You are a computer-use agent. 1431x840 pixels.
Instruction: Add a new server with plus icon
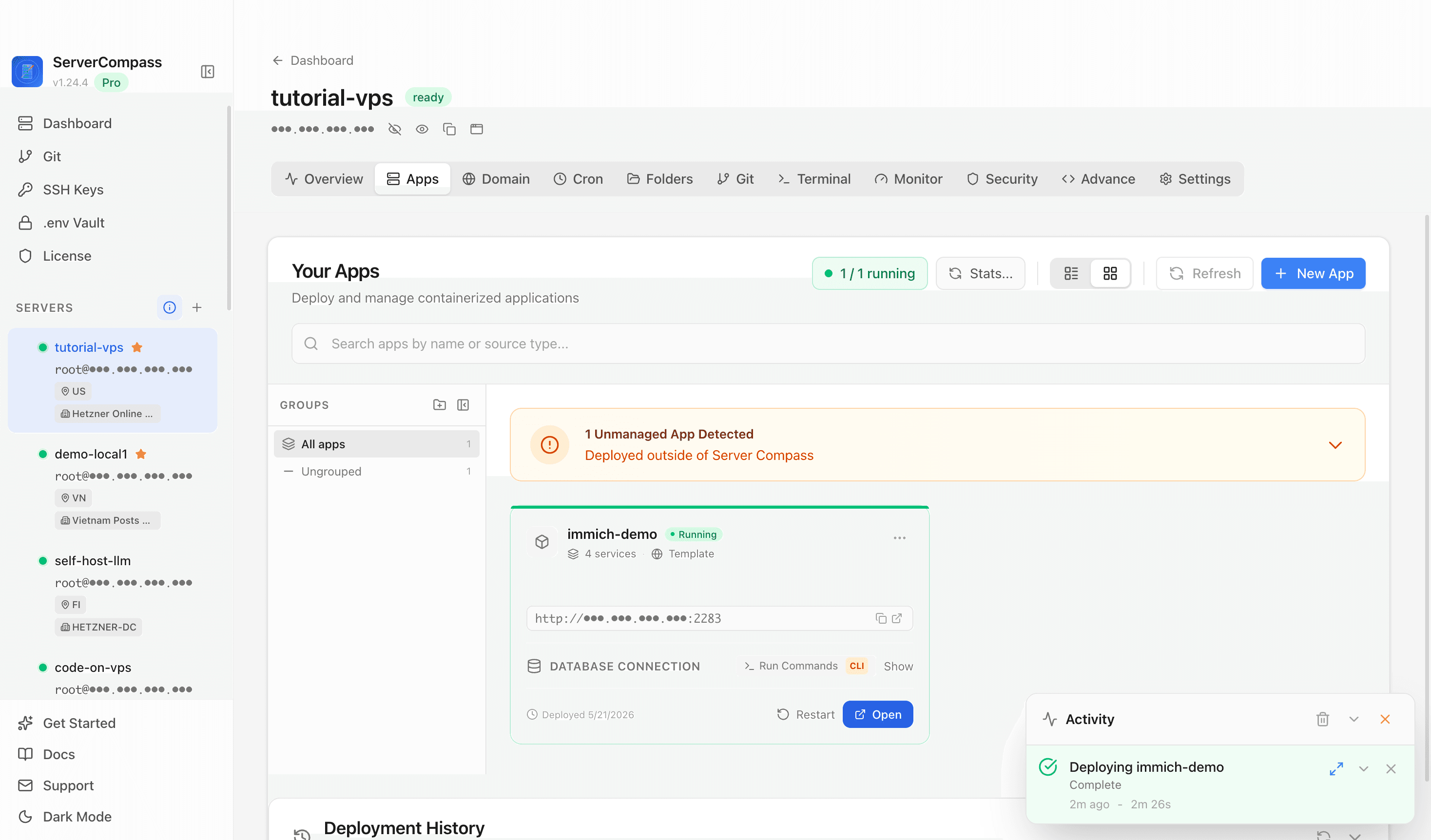(197, 307)
